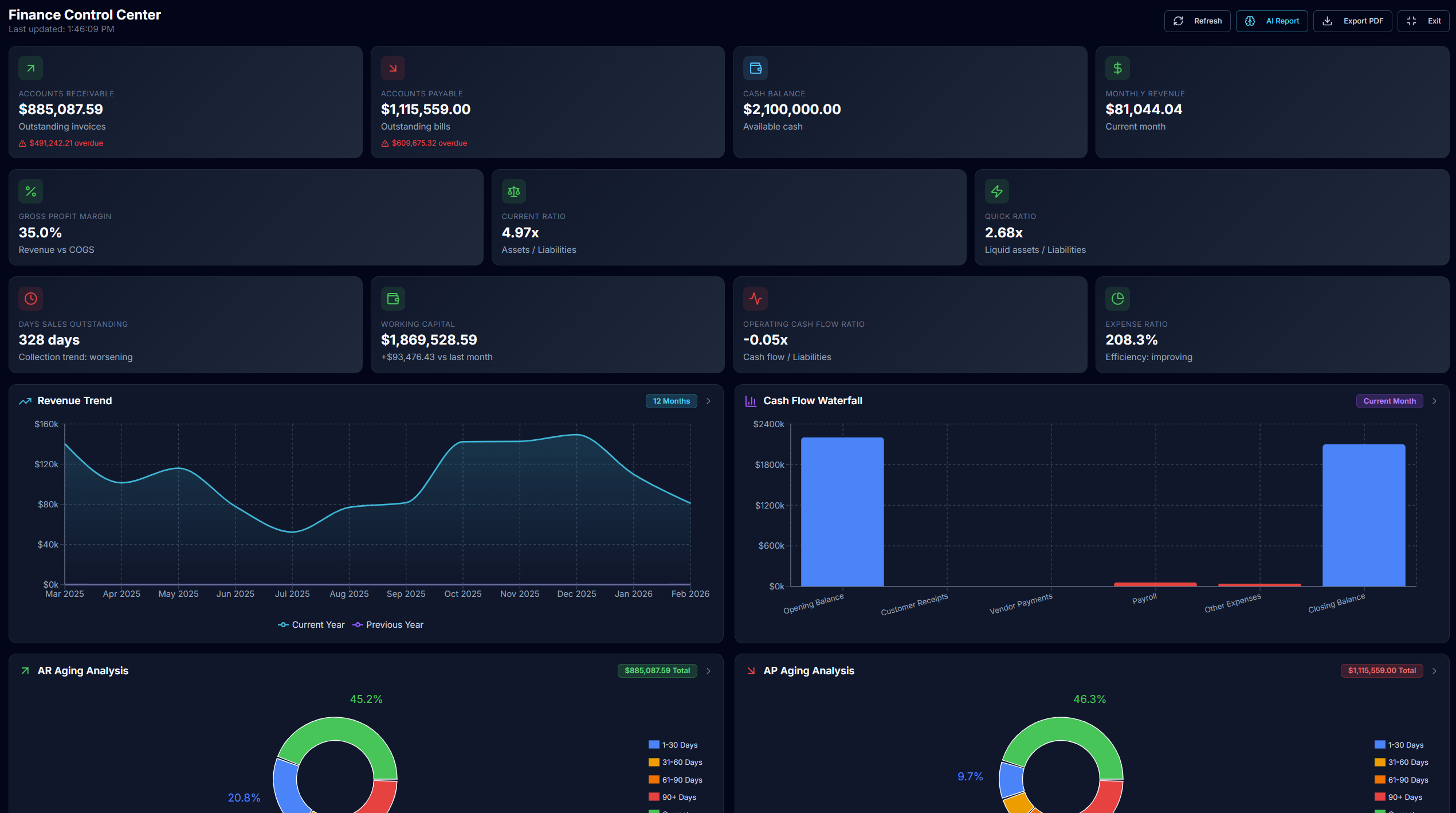Click the Operating Cash Flow pulse icon
The height and width of the screenshot is (813, 1456).
755,299
